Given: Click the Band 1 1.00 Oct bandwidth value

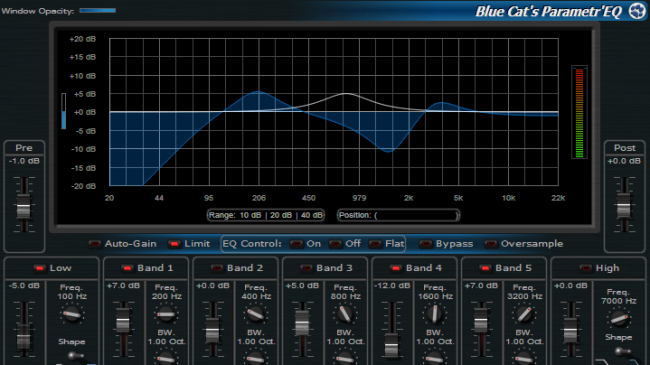Looking at the screenshot, I should 166,342.
